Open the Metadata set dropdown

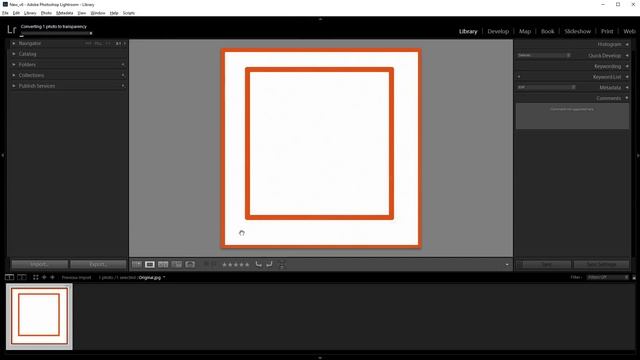547,87
